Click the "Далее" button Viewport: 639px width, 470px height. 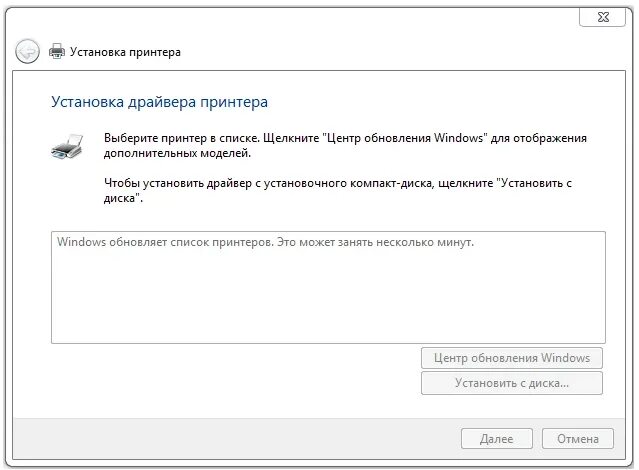tap(496, 439)
